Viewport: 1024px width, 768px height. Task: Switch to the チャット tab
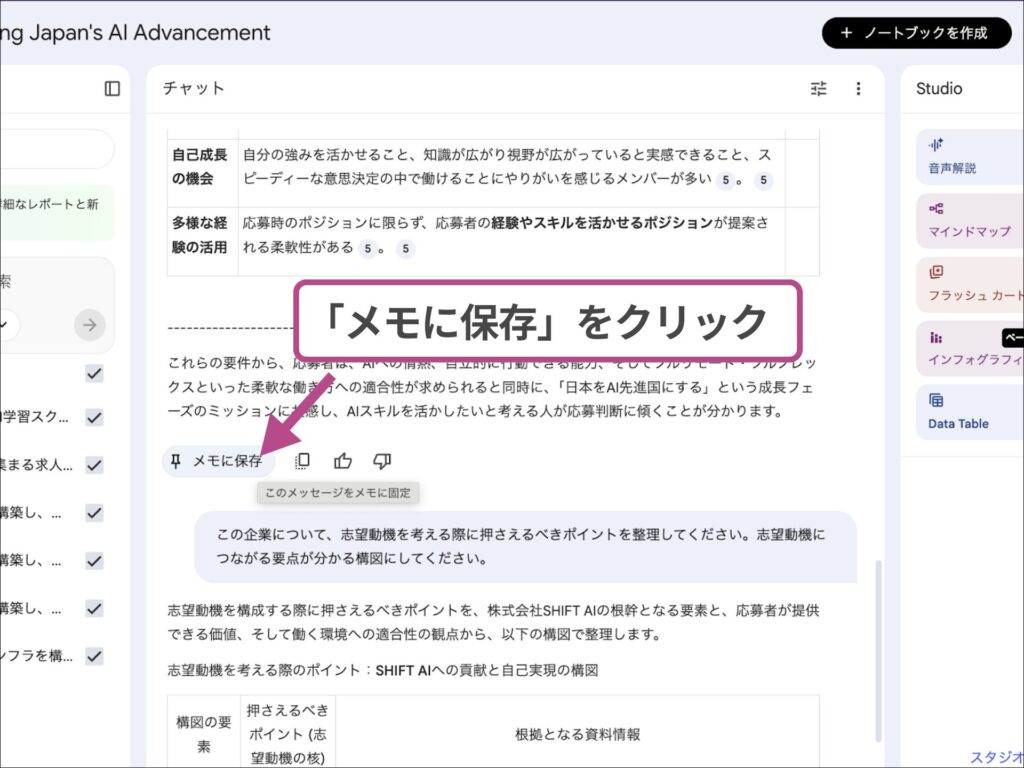[193, 88]
